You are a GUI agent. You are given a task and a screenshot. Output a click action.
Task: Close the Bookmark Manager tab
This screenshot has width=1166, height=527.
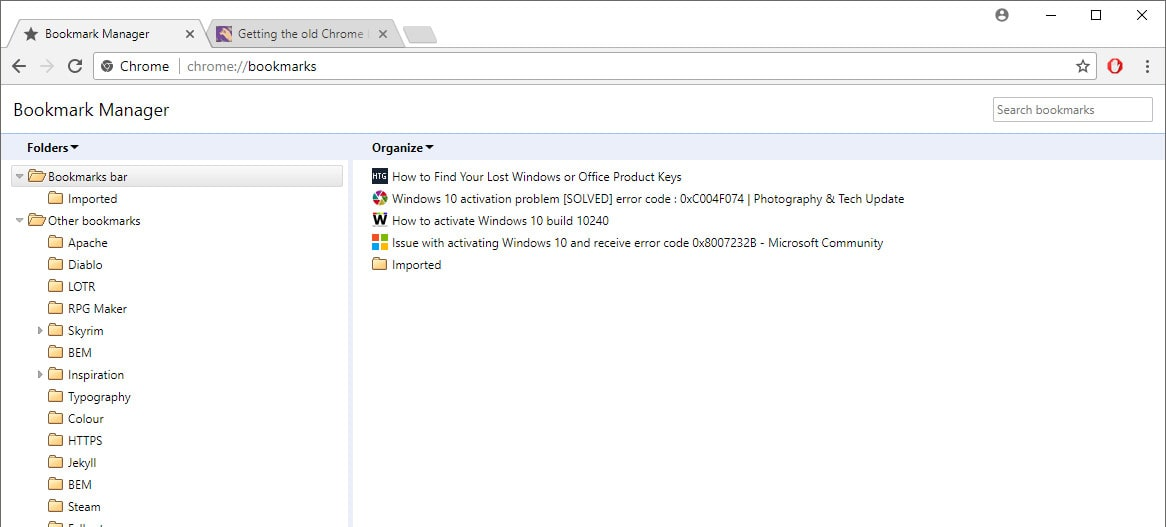click(190, 34)
